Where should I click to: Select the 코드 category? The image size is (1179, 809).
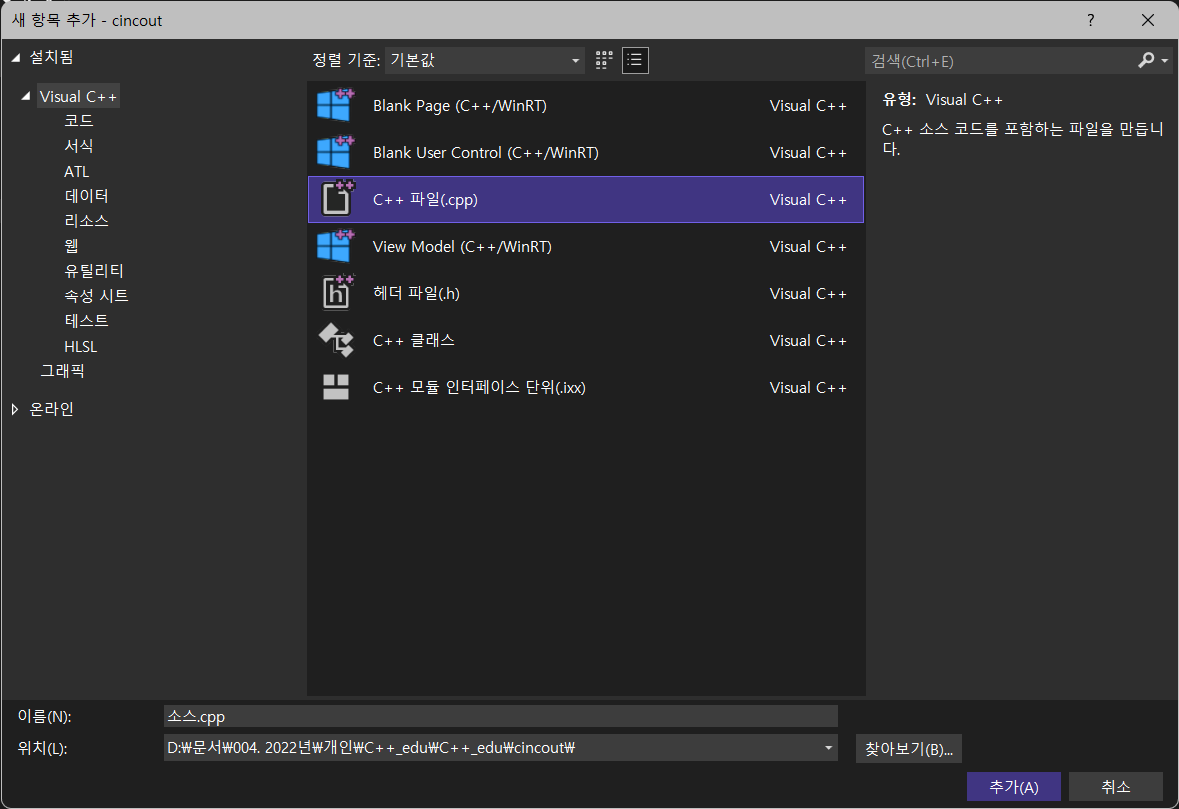click(79, 120)
